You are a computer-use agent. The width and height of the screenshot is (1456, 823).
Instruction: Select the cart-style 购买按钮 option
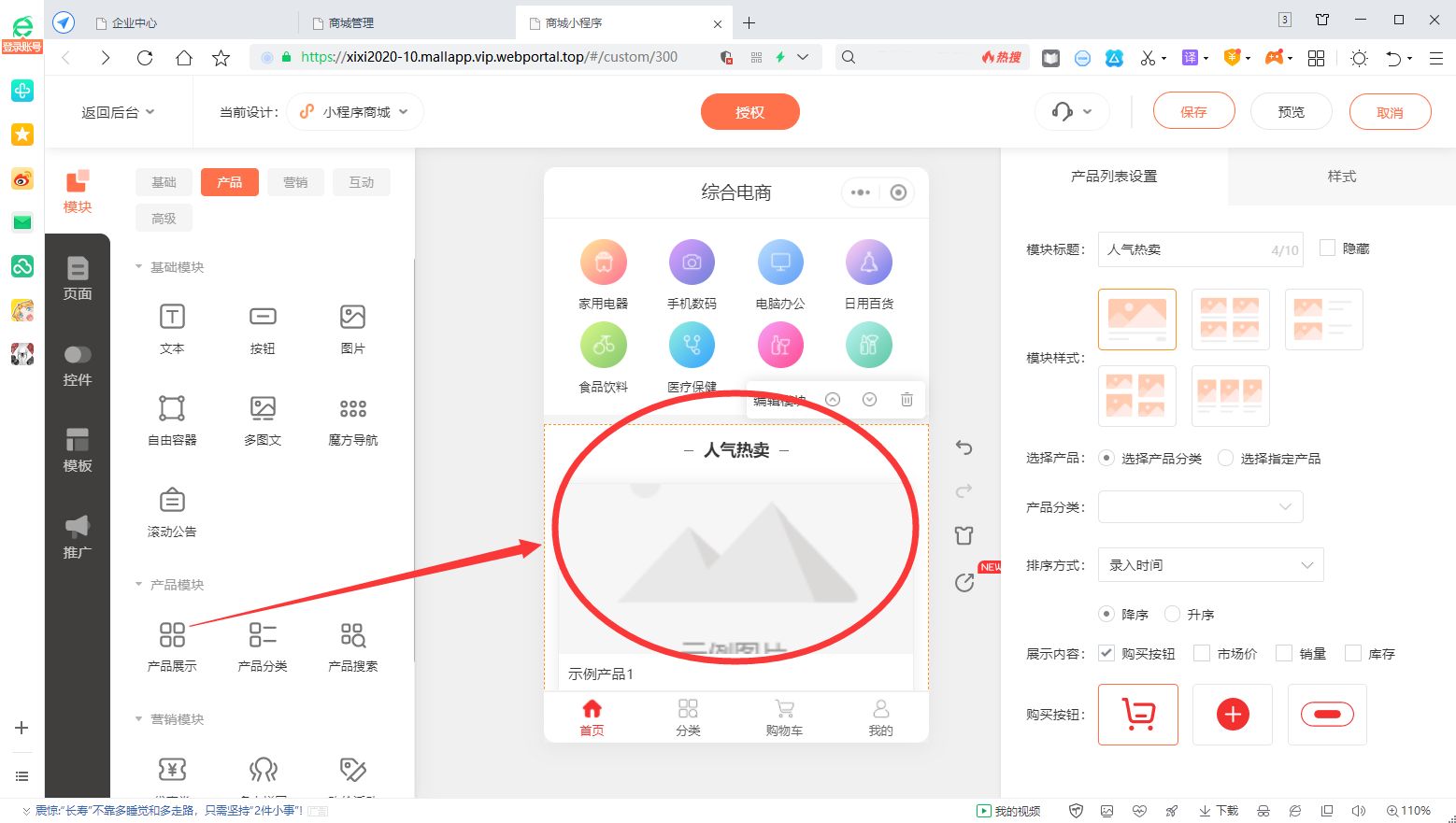pos(1137,715)
